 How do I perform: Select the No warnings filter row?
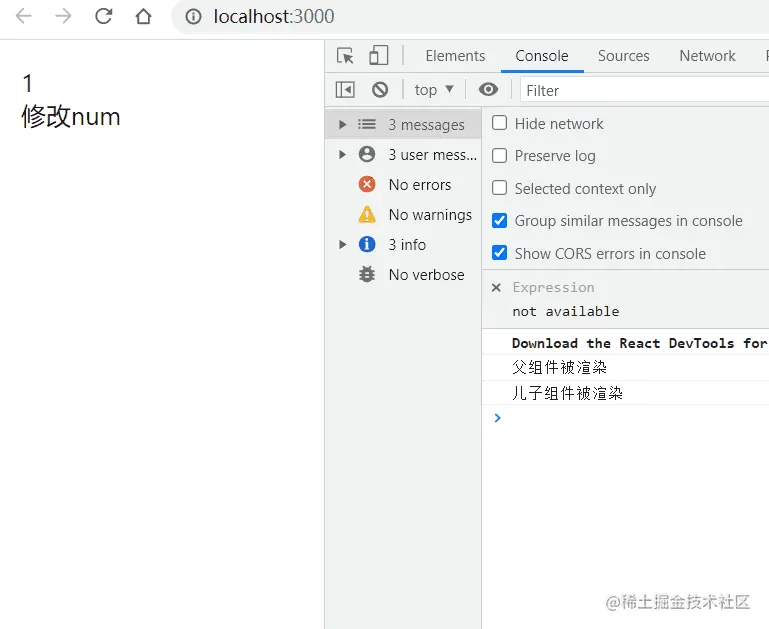pyautogui.click(x=403, y=214)
